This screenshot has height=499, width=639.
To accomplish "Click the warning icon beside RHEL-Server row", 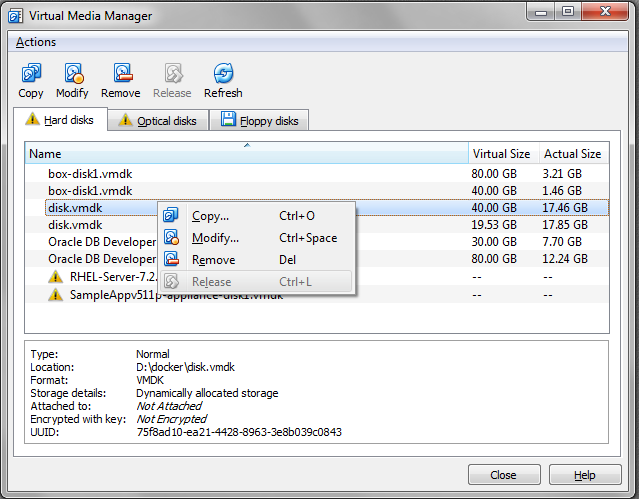I will pos(56,276).
